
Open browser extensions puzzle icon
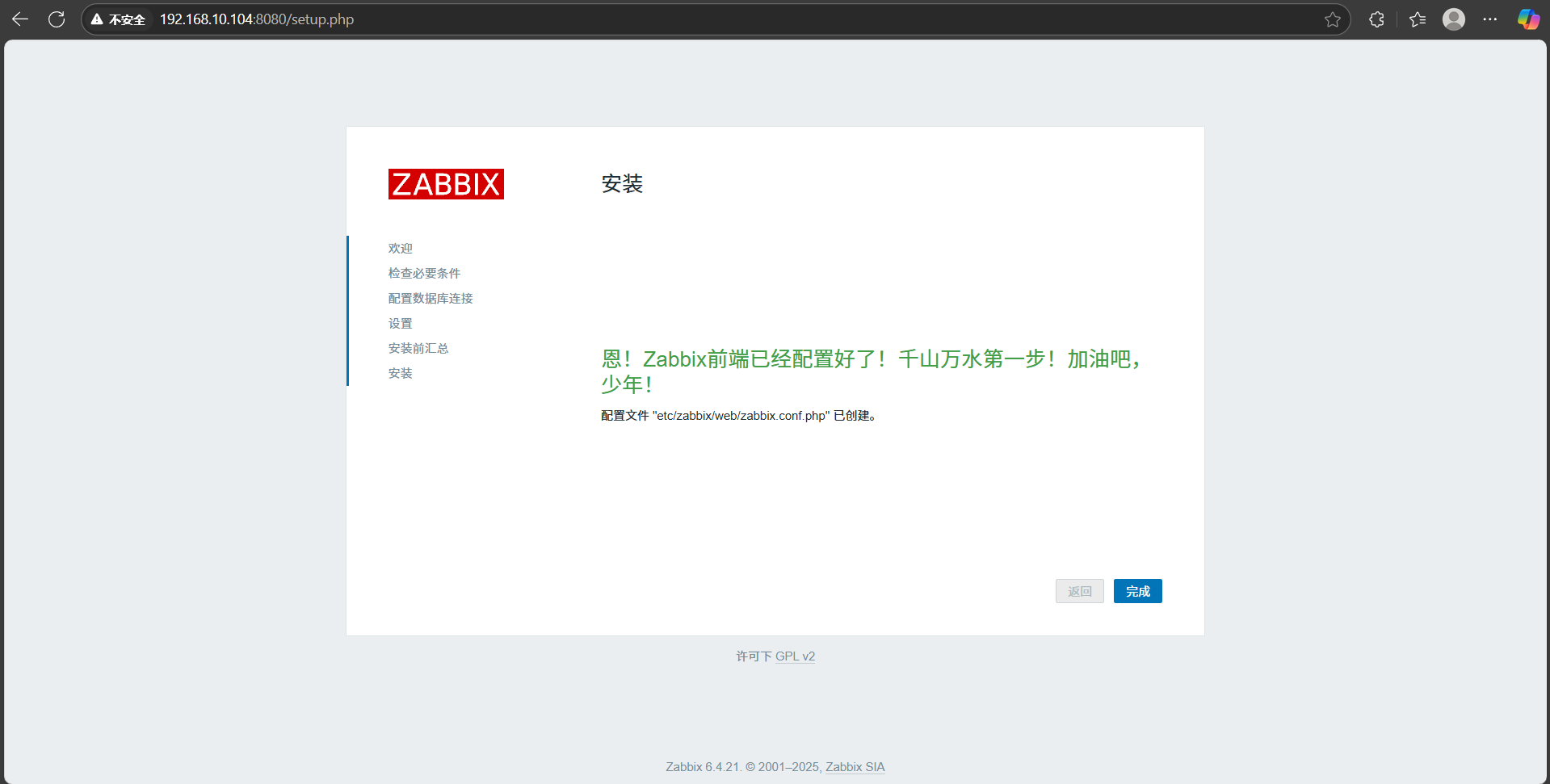(1377, 19)
